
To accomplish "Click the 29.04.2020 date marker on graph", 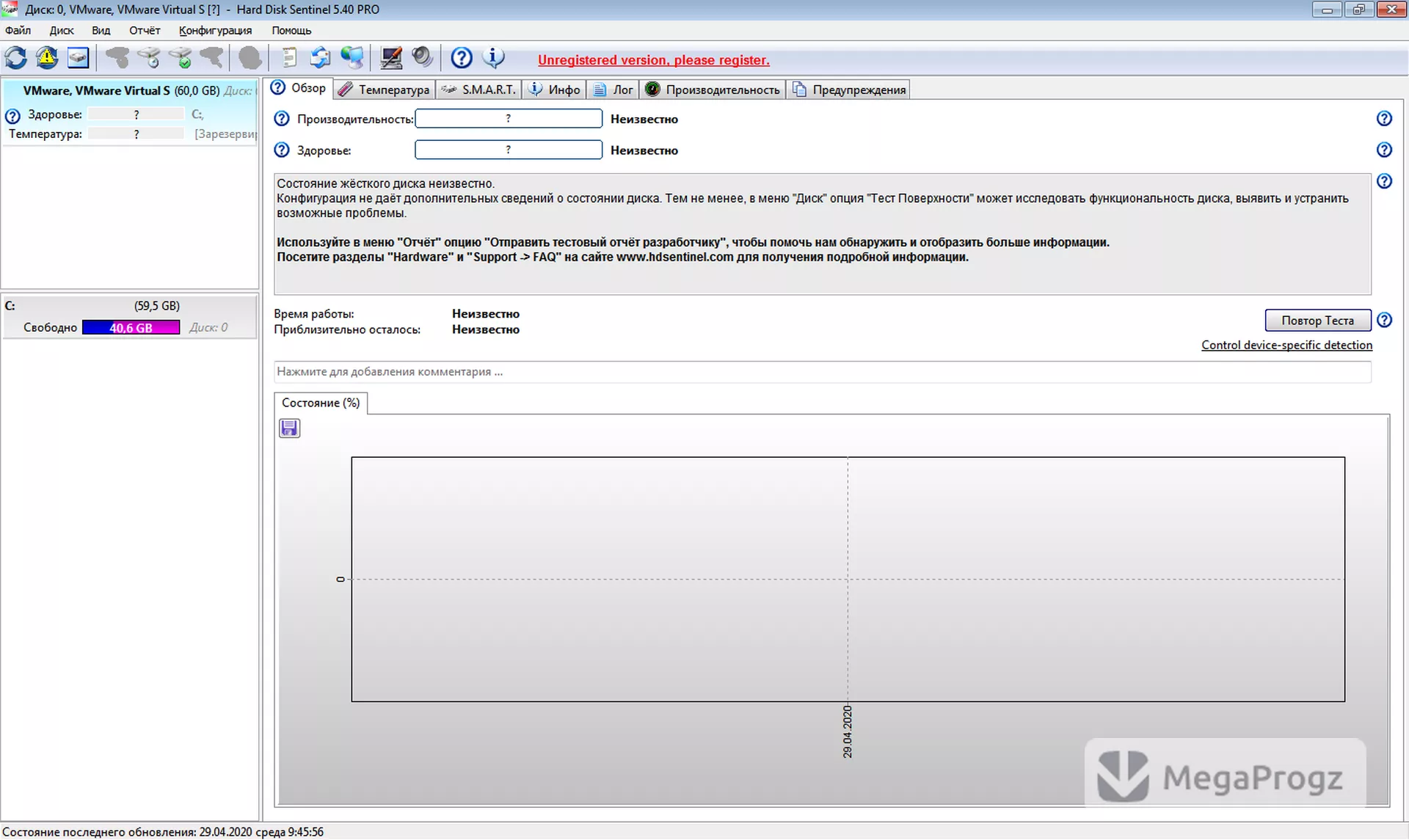I will [848, 731].
